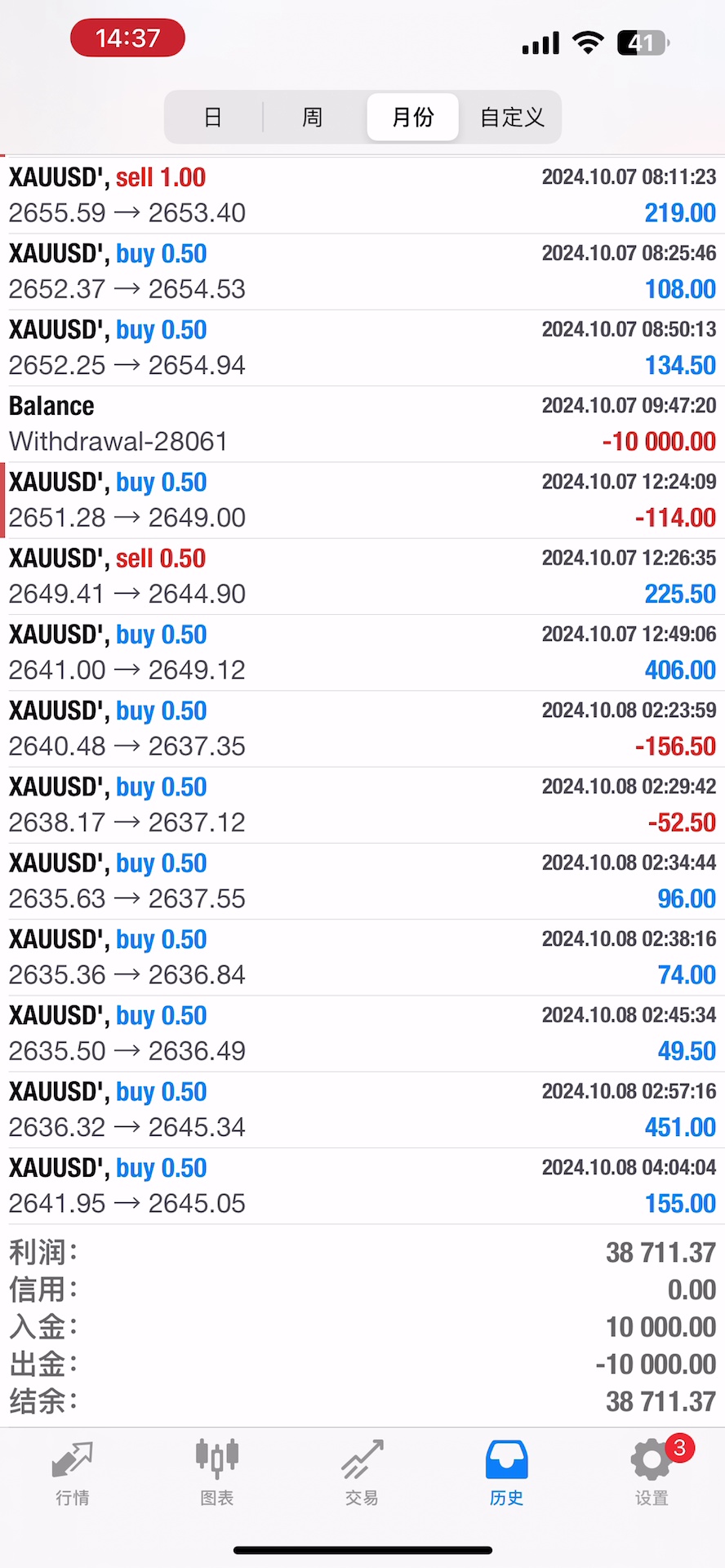The width and height of the screenshot is (725, 1568).
Task: Tap the 利润 profit summary row
Action: [362, 1252]
